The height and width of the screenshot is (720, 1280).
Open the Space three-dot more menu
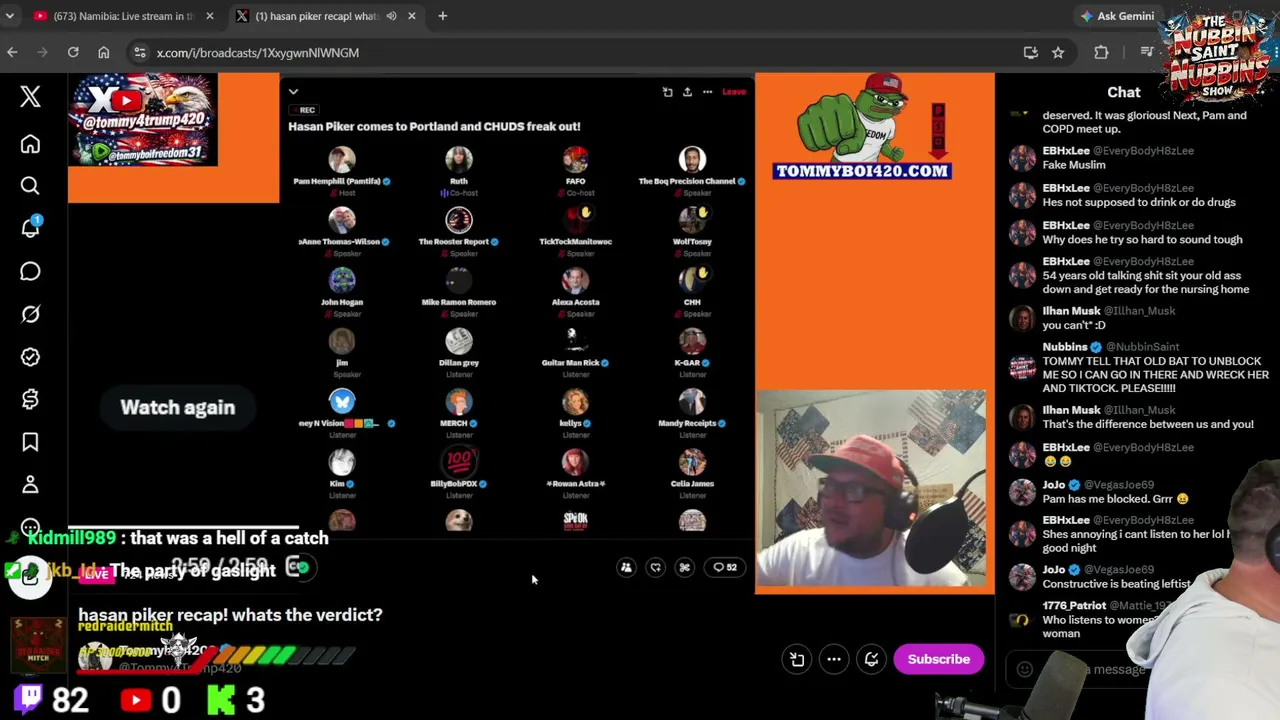pyautogui.click(x=707, y=92)
